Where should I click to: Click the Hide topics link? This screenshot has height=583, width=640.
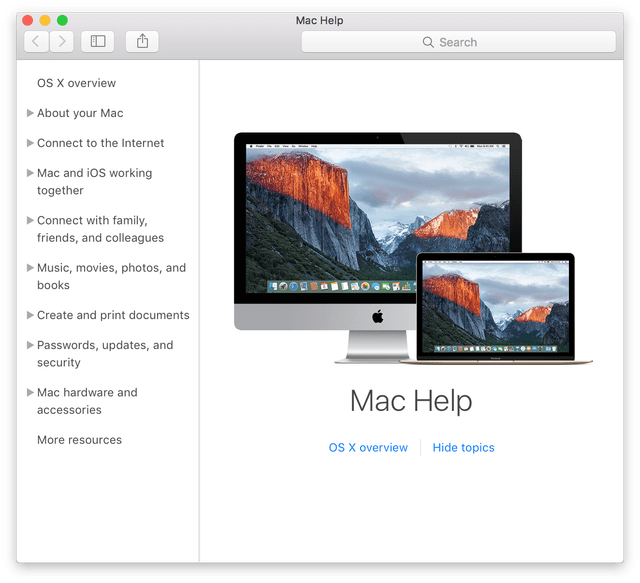tap(463, 447)
